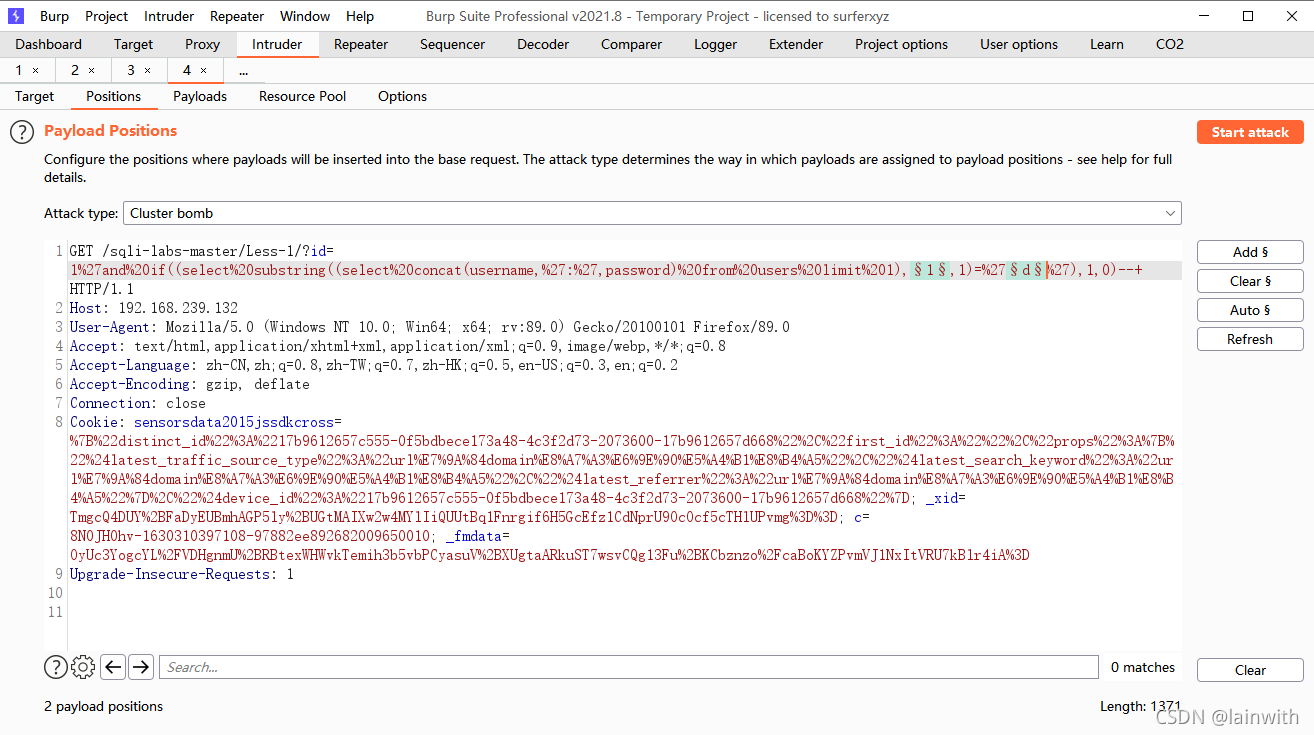Open search help question mark icon
This screenshot has height=735, width=1314.
(55, 667)
